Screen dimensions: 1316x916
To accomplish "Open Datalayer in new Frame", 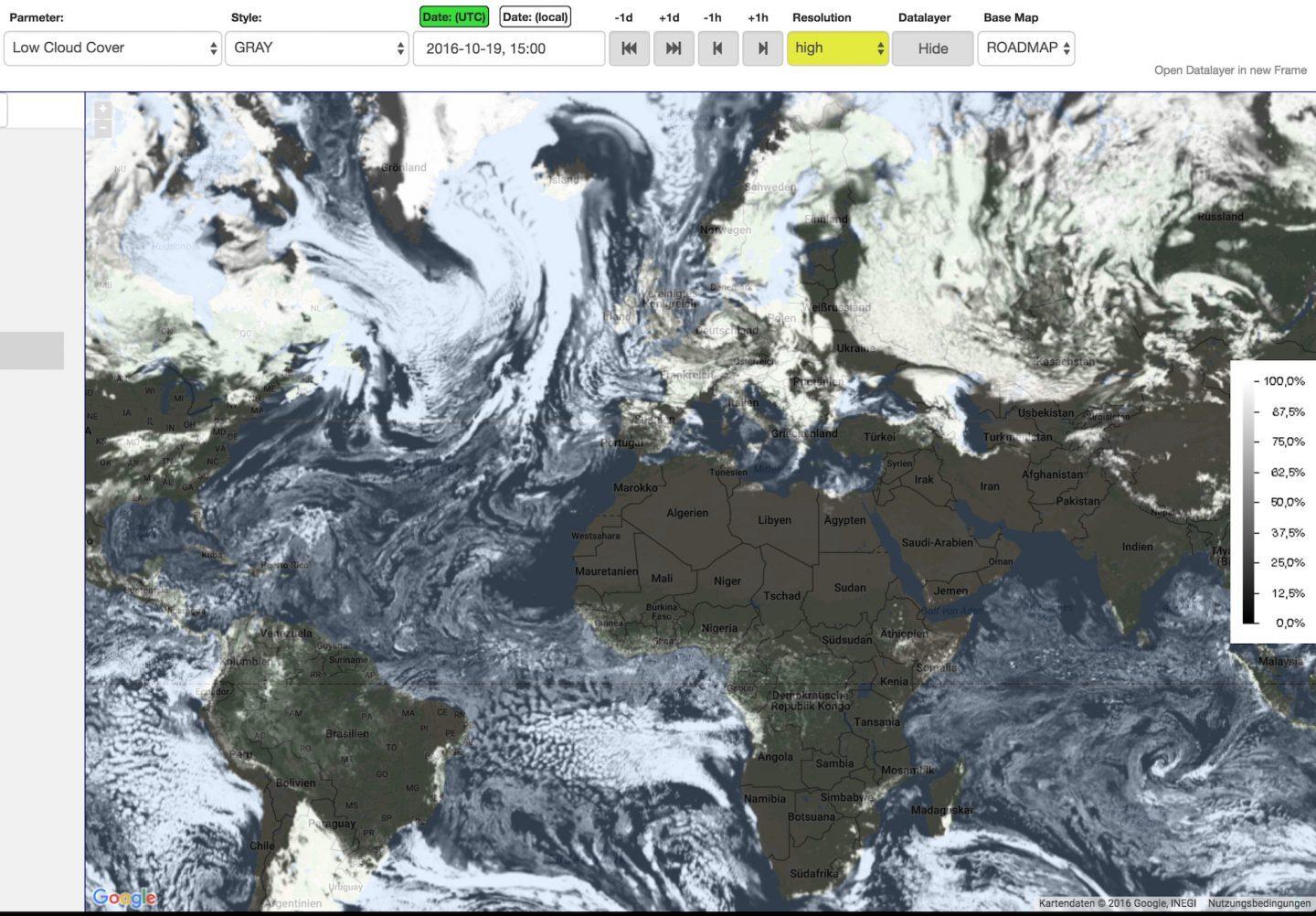I will pyautogui.click(x=1230, y=69).
